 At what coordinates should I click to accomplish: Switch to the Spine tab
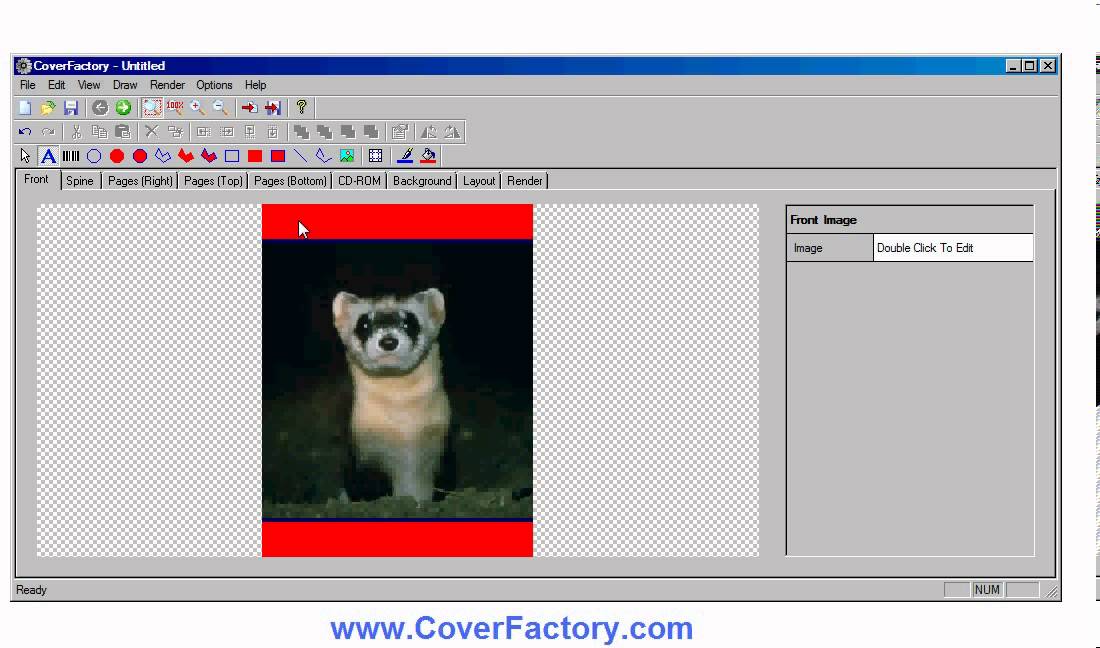tap(80, 181)
